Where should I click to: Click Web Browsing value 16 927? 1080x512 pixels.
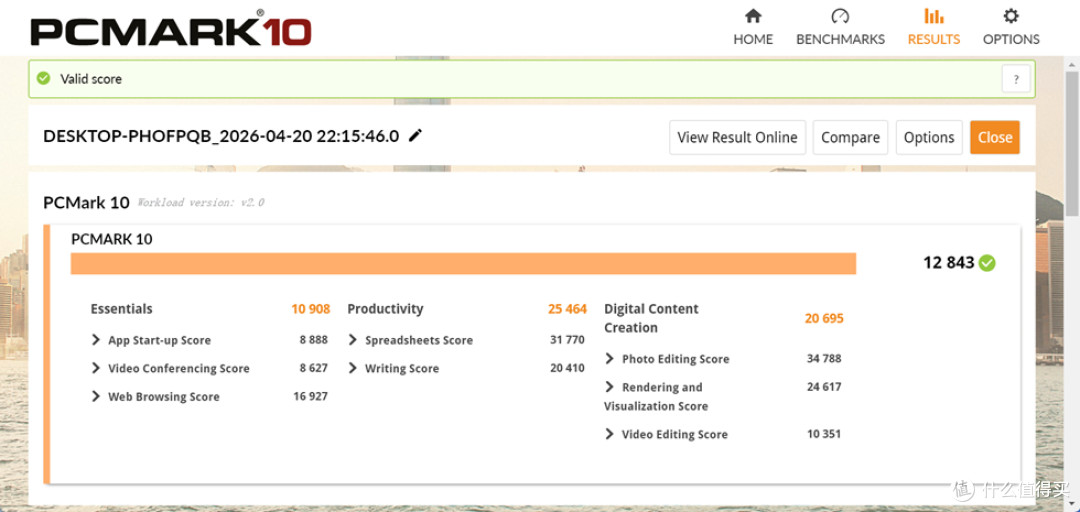[x=311, y=396]
